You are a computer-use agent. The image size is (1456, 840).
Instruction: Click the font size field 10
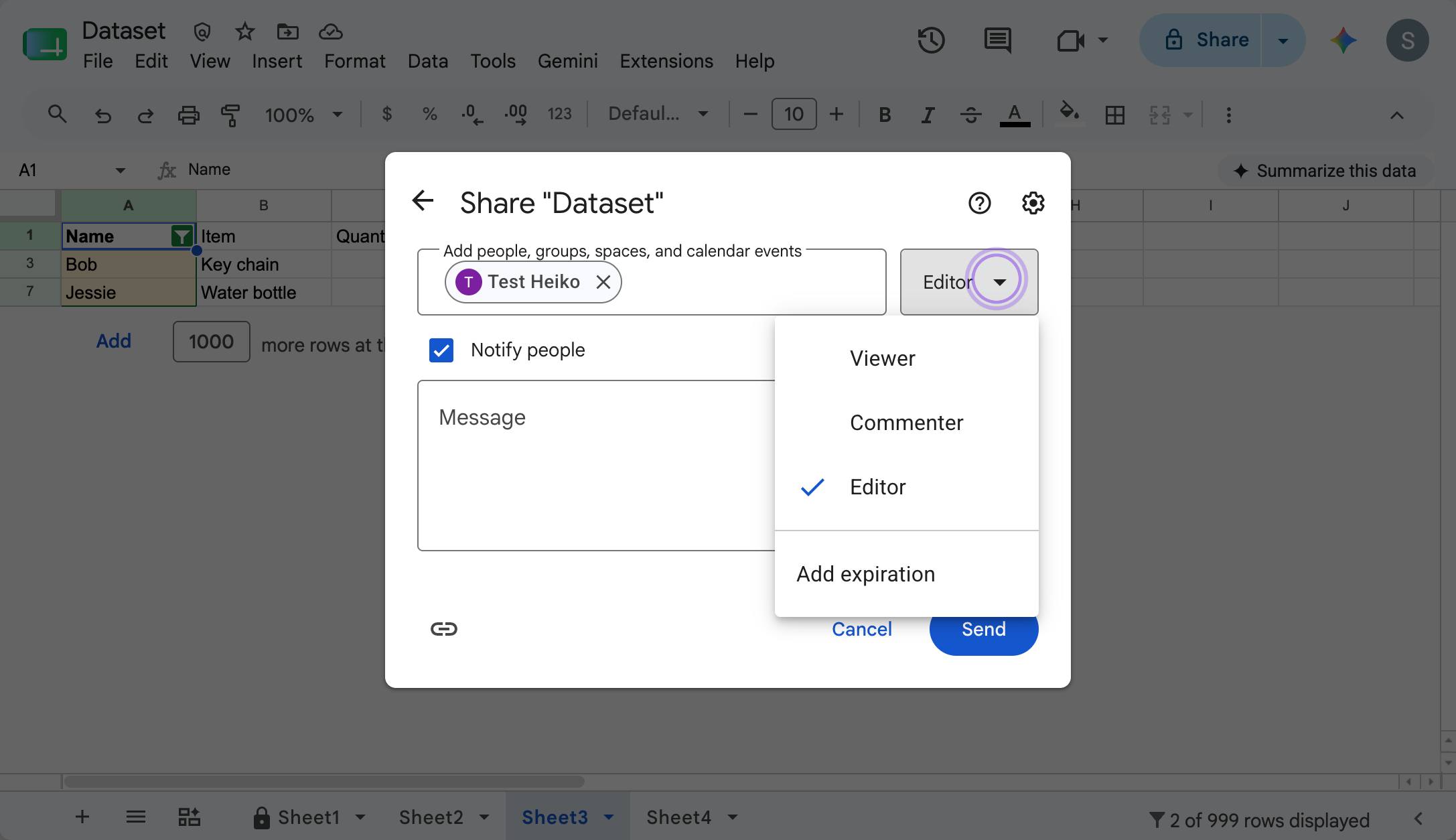pyautogui.click(x=794, y=115)
